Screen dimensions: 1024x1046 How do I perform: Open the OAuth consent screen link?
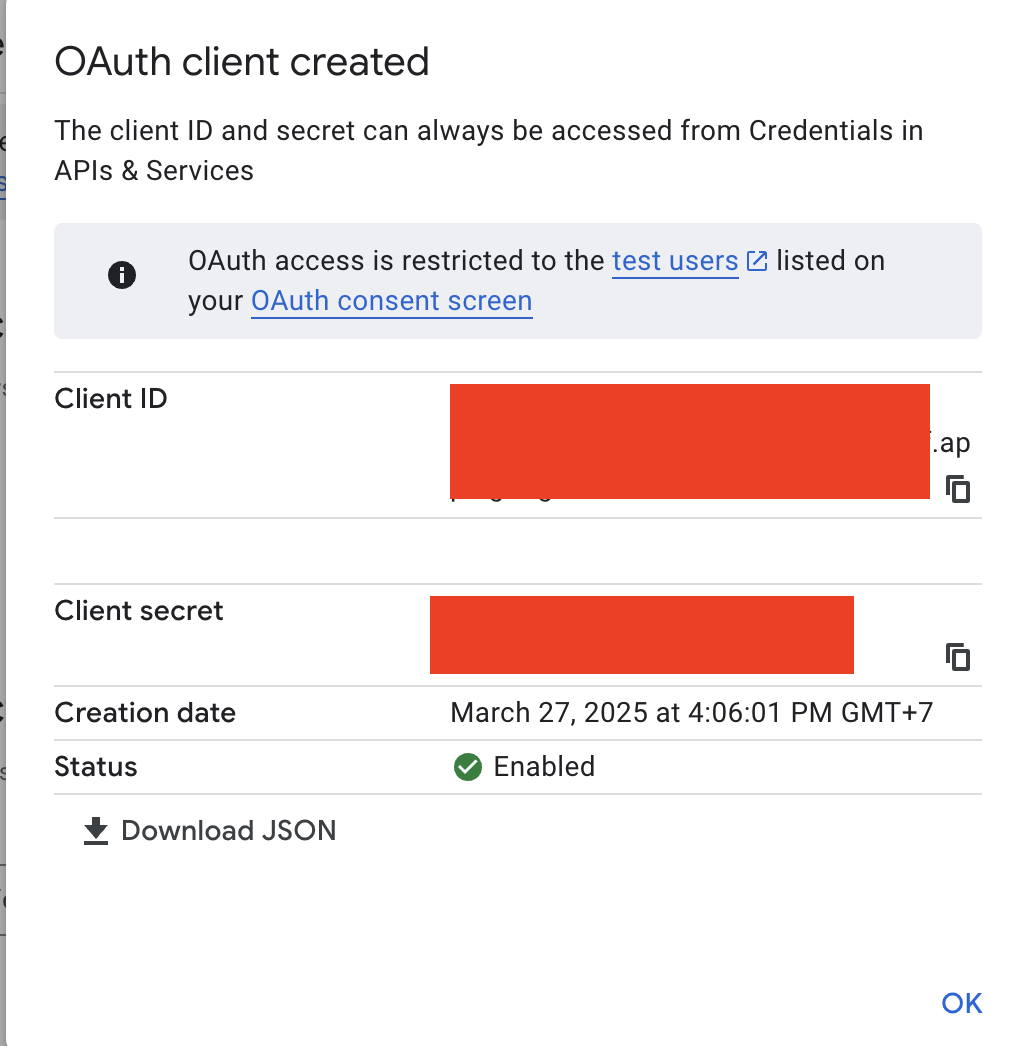tap(392, 301)
